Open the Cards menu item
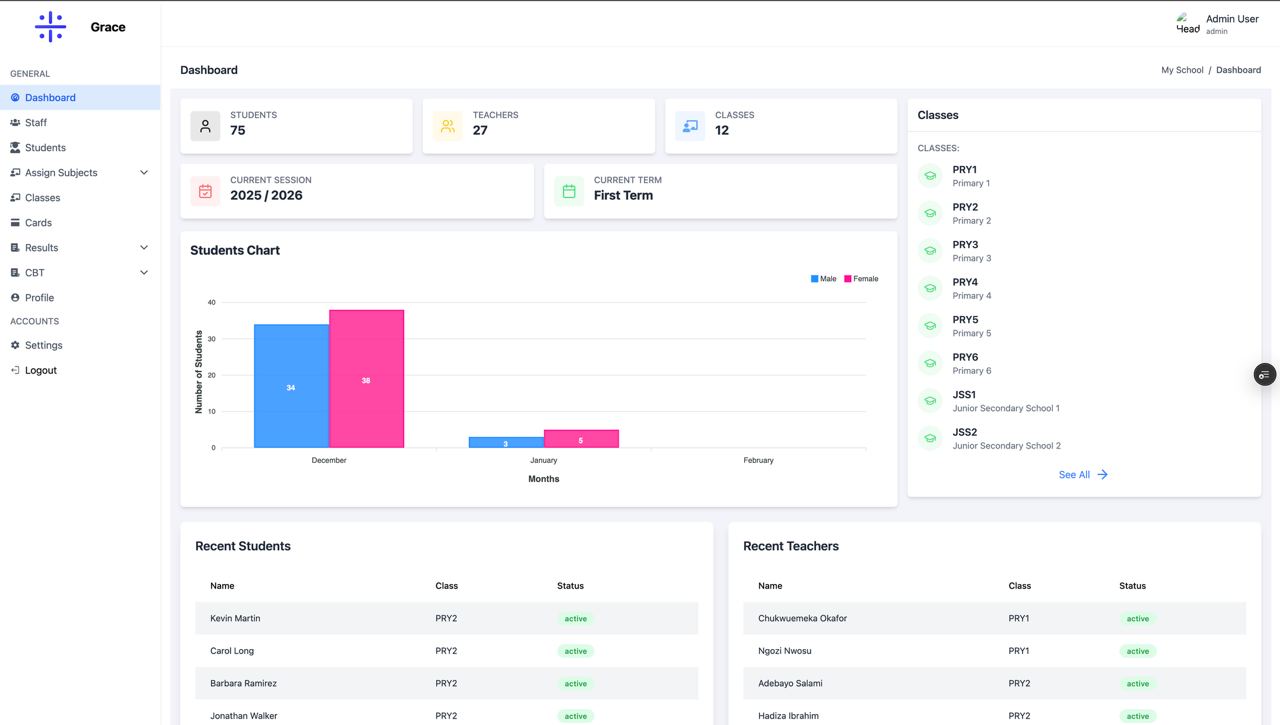The width and height of the screenshot is (1280, 725). (x=80, y=223)
